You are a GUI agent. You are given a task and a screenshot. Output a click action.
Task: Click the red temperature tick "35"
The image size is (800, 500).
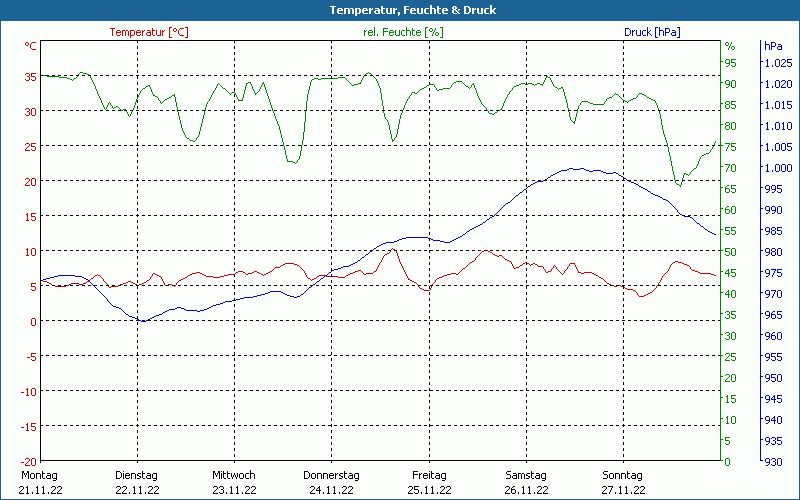(x=30, y=77)
